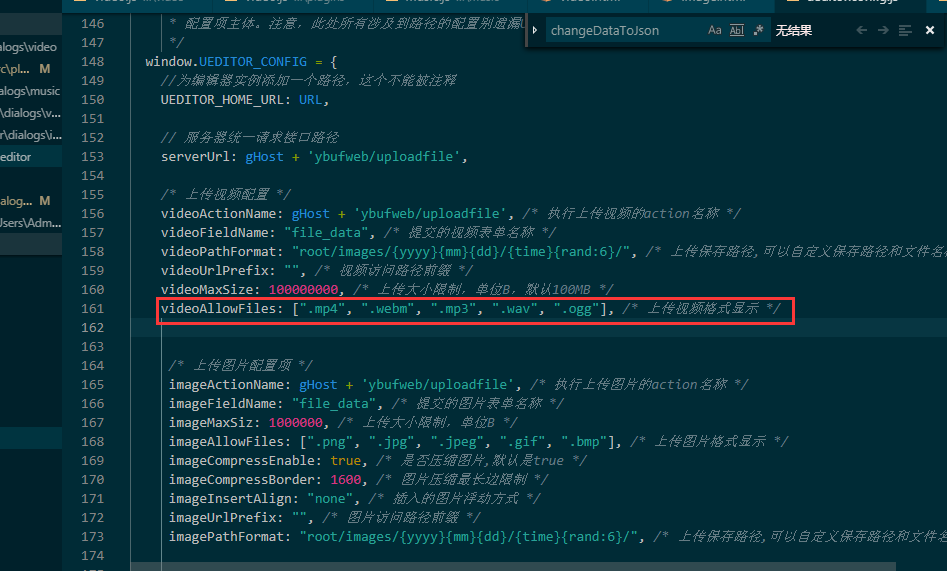Click the videoUrlPrefix property
Screen dimensions: 947x571
214,270
